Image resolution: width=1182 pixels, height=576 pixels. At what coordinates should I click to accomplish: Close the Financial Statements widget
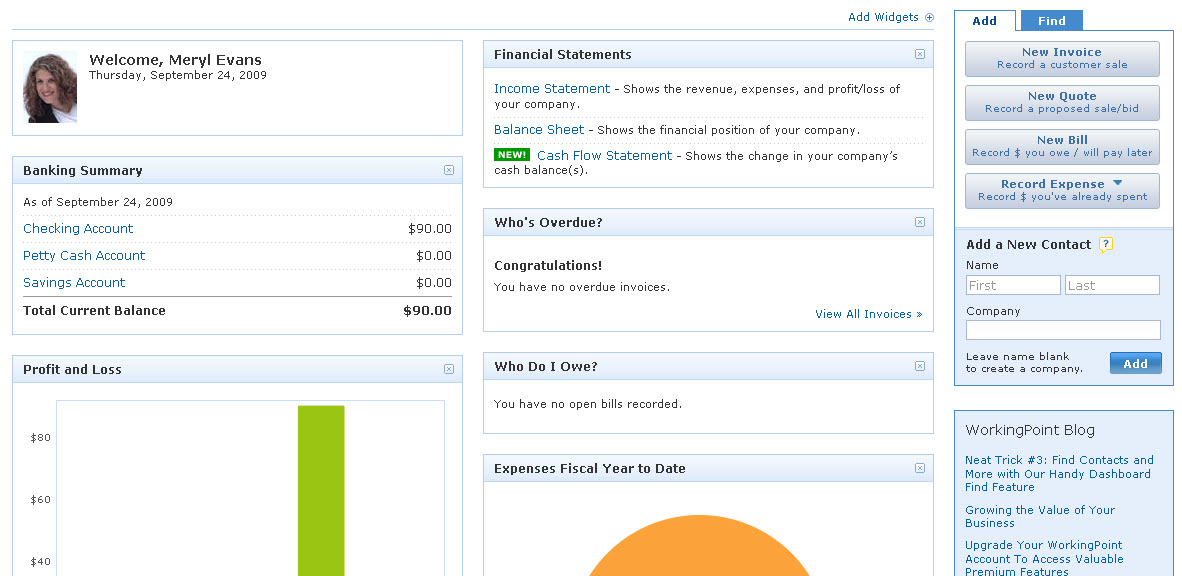click(x=920, y=54)
